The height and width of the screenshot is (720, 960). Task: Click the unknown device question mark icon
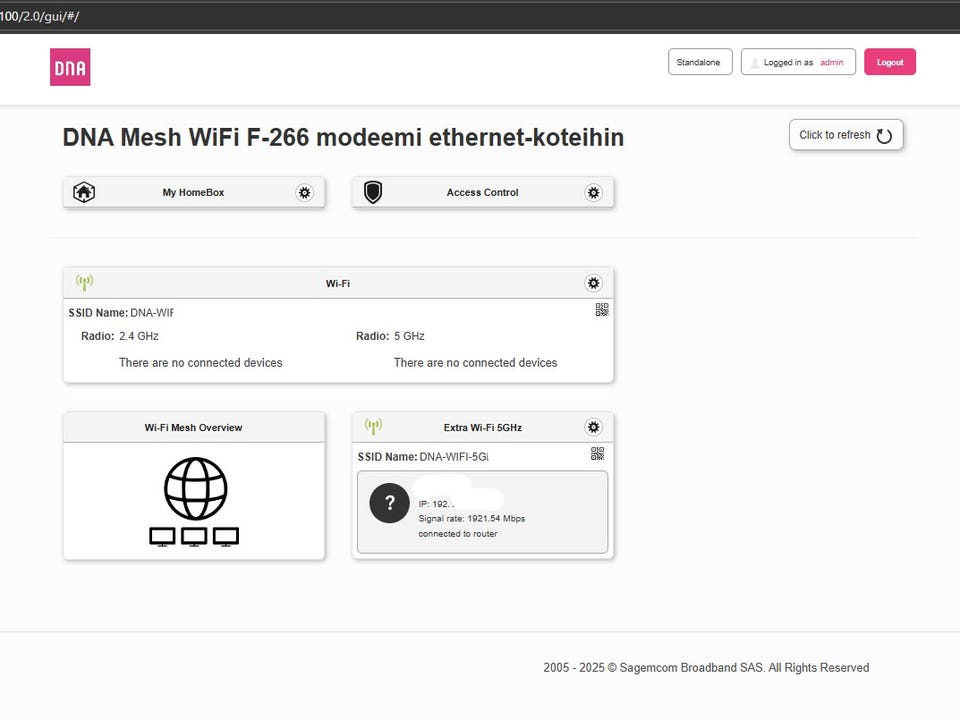[390, 503]
